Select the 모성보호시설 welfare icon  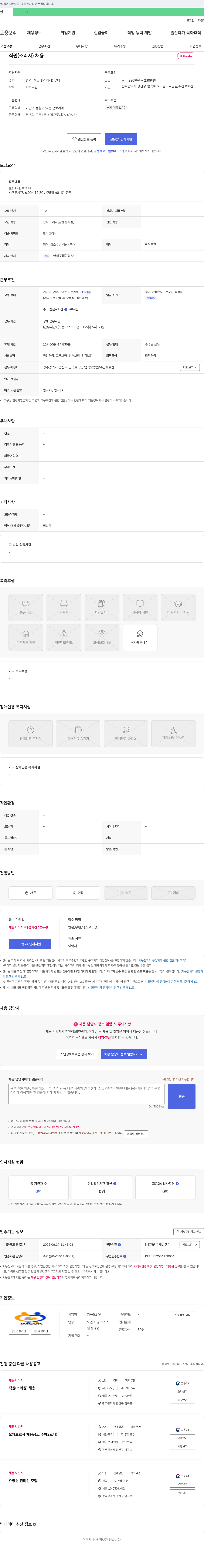coord(102,637)
